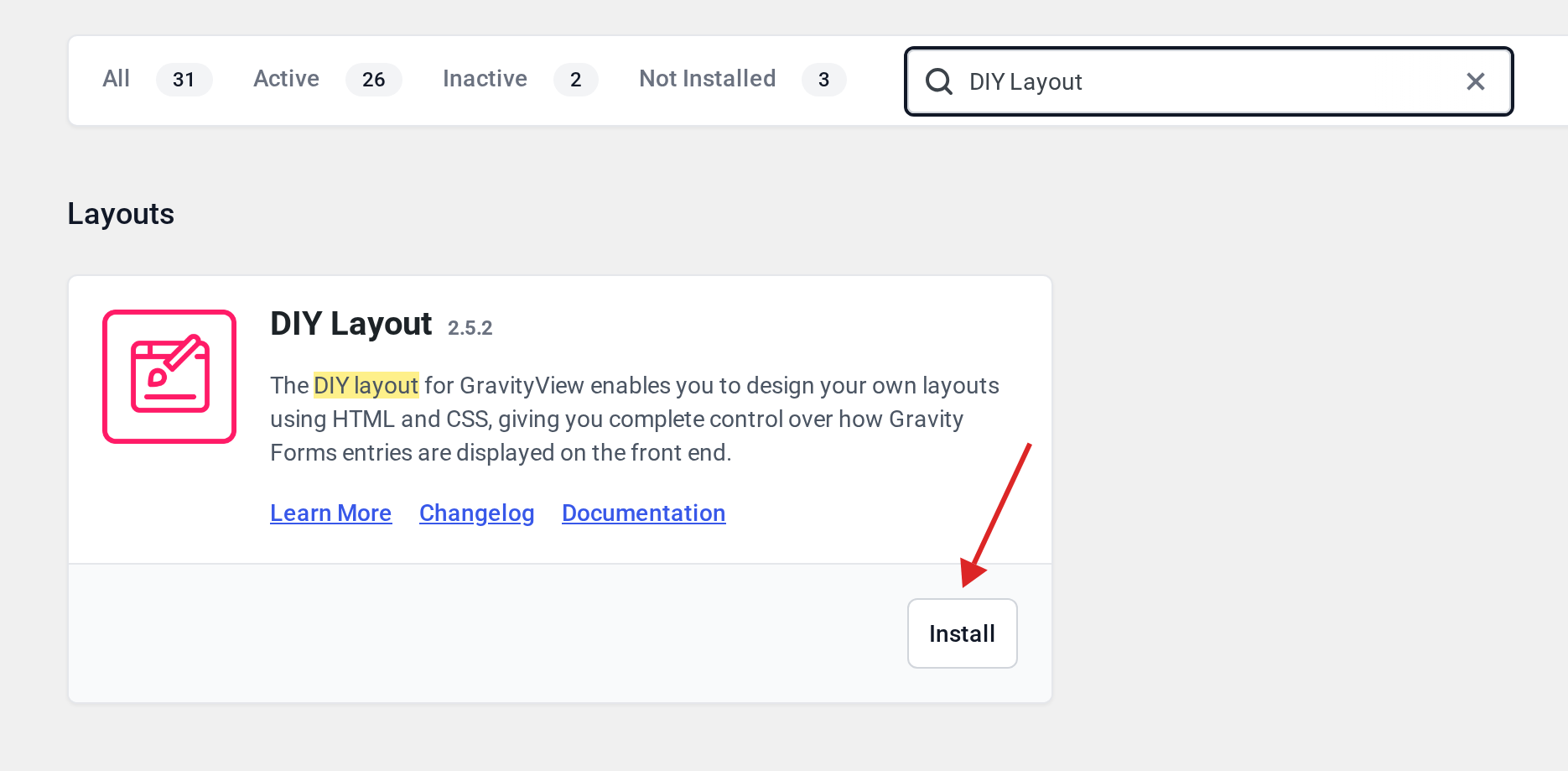
Task: Select the All filter tab
Action: coord(117,79)
